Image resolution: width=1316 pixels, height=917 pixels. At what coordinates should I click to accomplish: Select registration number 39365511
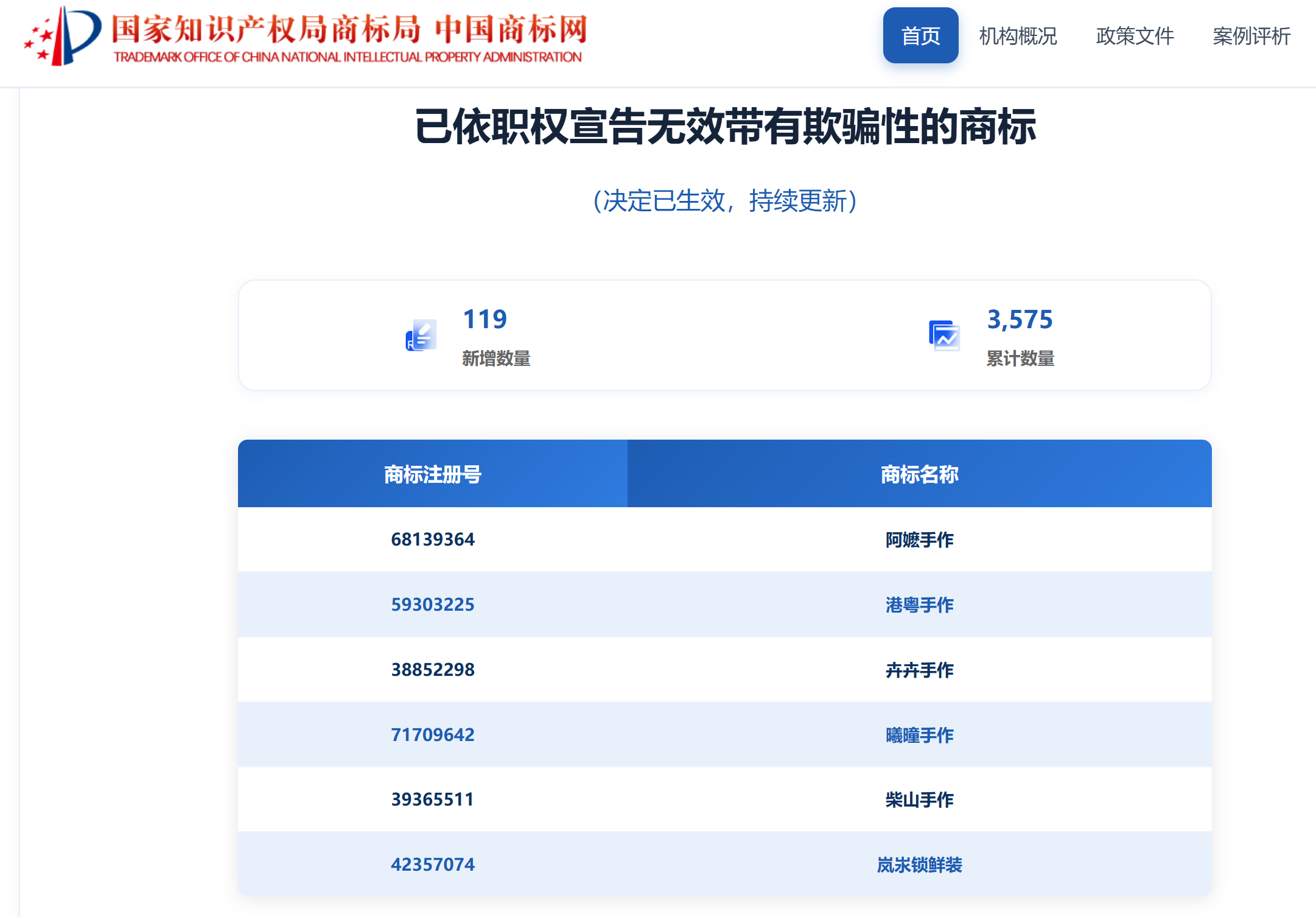433,799
